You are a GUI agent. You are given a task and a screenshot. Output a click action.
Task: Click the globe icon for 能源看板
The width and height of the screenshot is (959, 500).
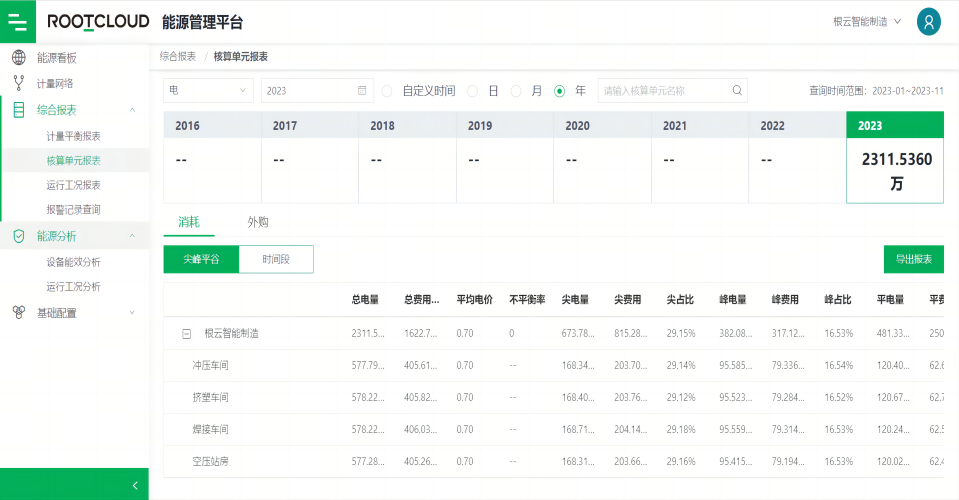pos(18,58)
